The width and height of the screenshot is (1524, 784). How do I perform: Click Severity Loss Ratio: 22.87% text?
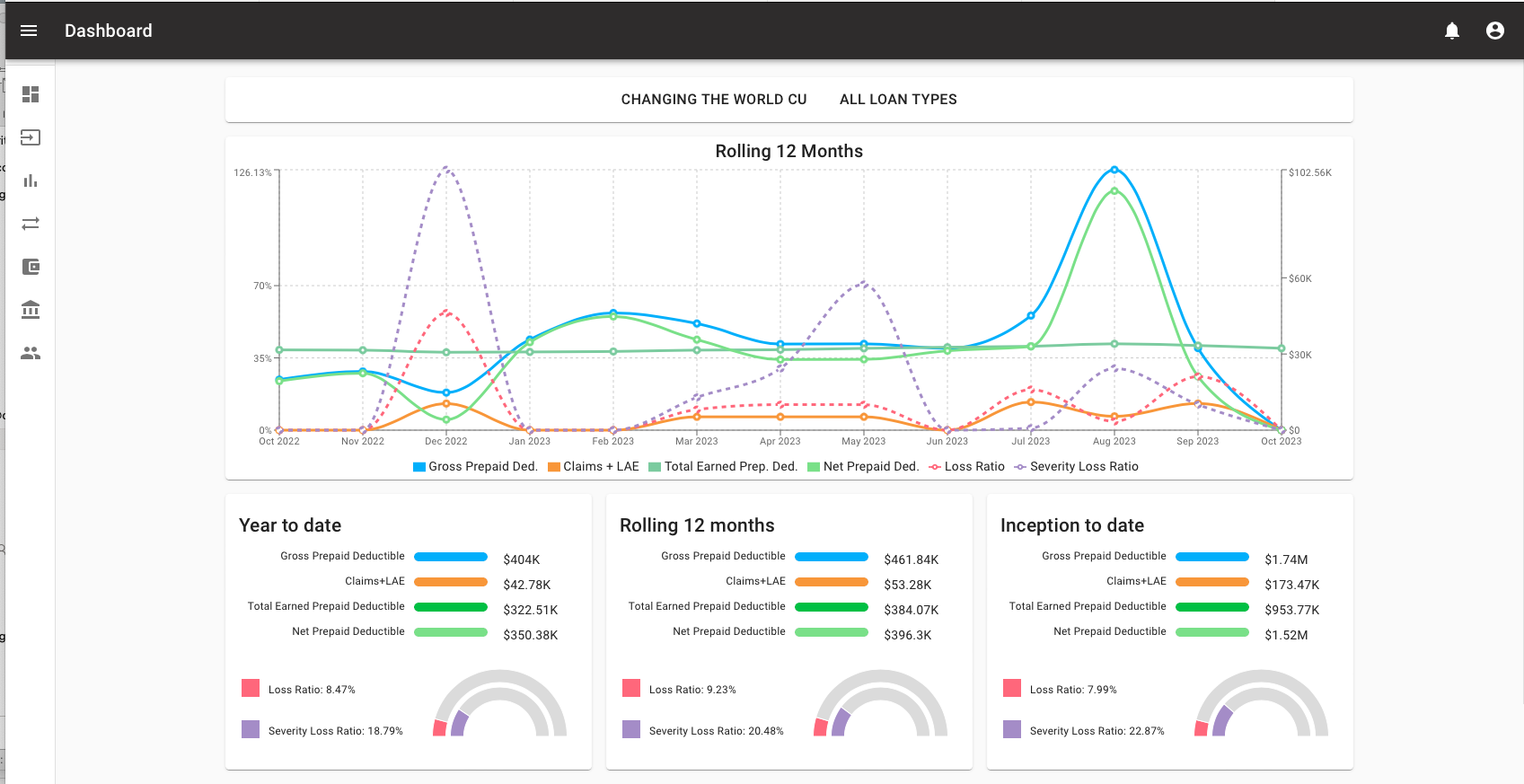1097,731
